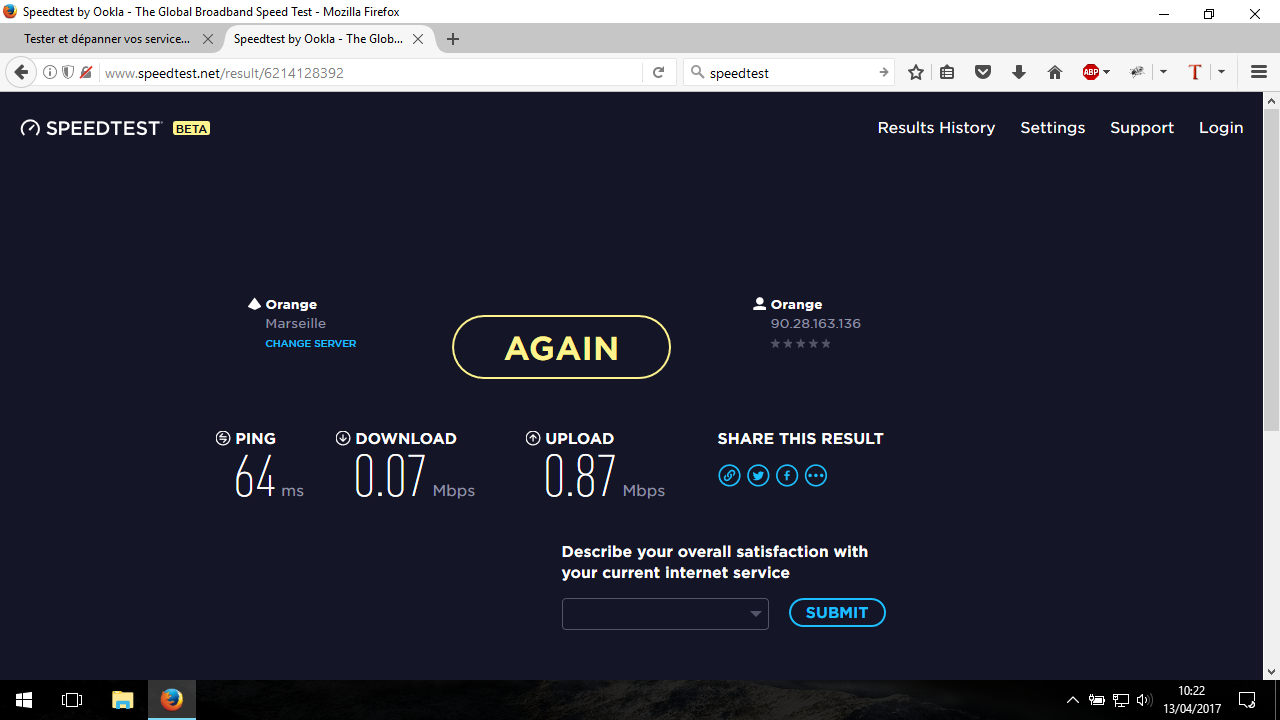The height and width of the screenshot is (720, 1280).
Task: Go to the Firefox home page
Action: (x=1055, y=72)
